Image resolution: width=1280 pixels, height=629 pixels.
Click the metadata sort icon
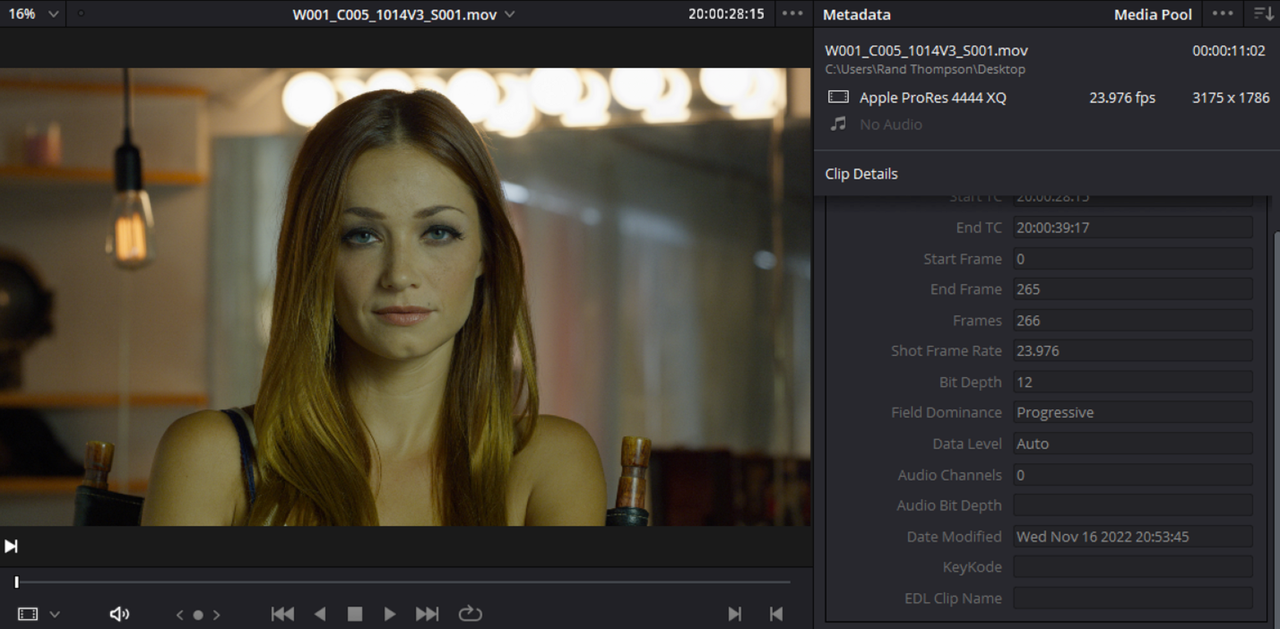1262,14
